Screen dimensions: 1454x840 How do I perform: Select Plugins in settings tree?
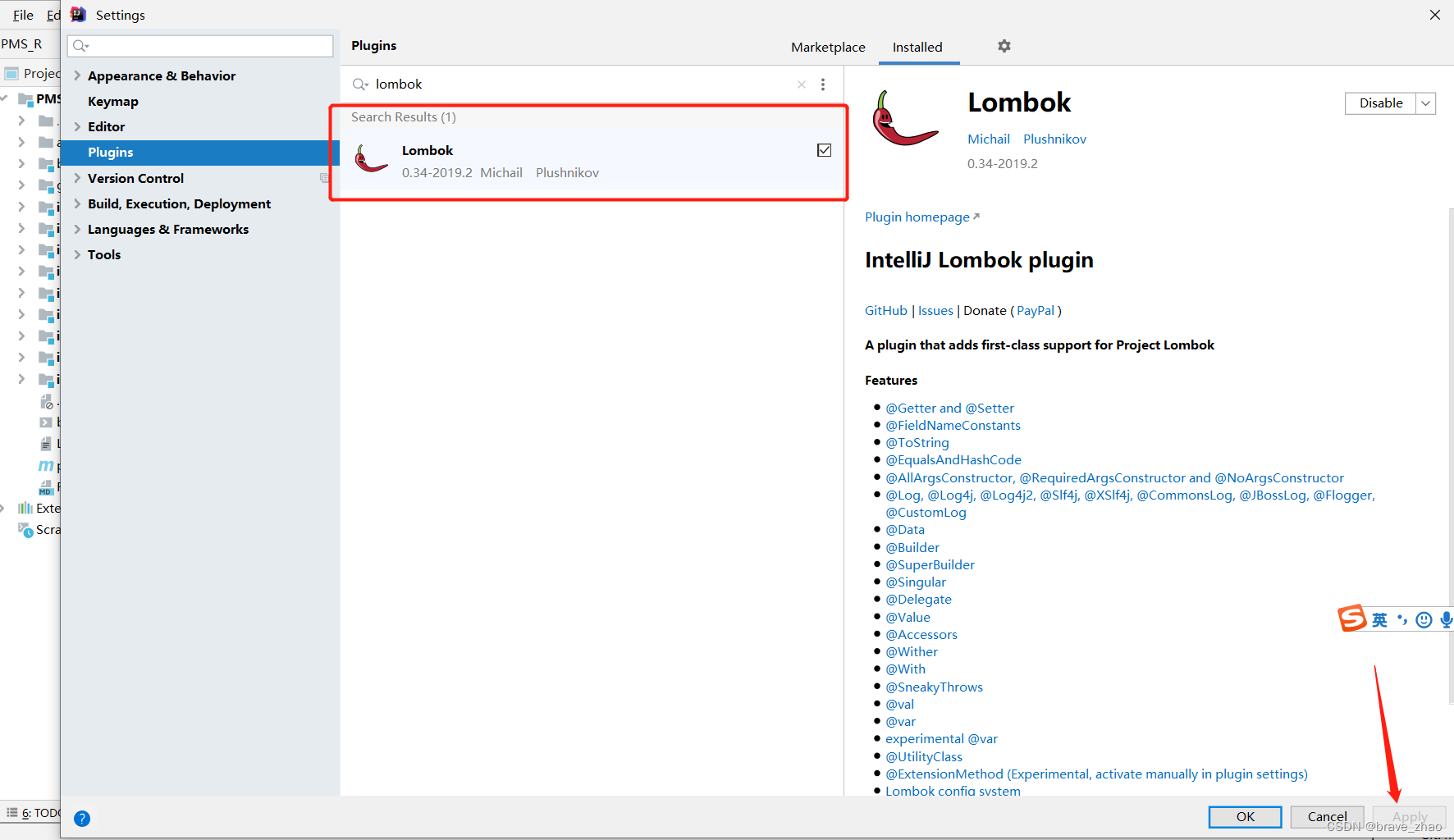click(x=200, y=153)
